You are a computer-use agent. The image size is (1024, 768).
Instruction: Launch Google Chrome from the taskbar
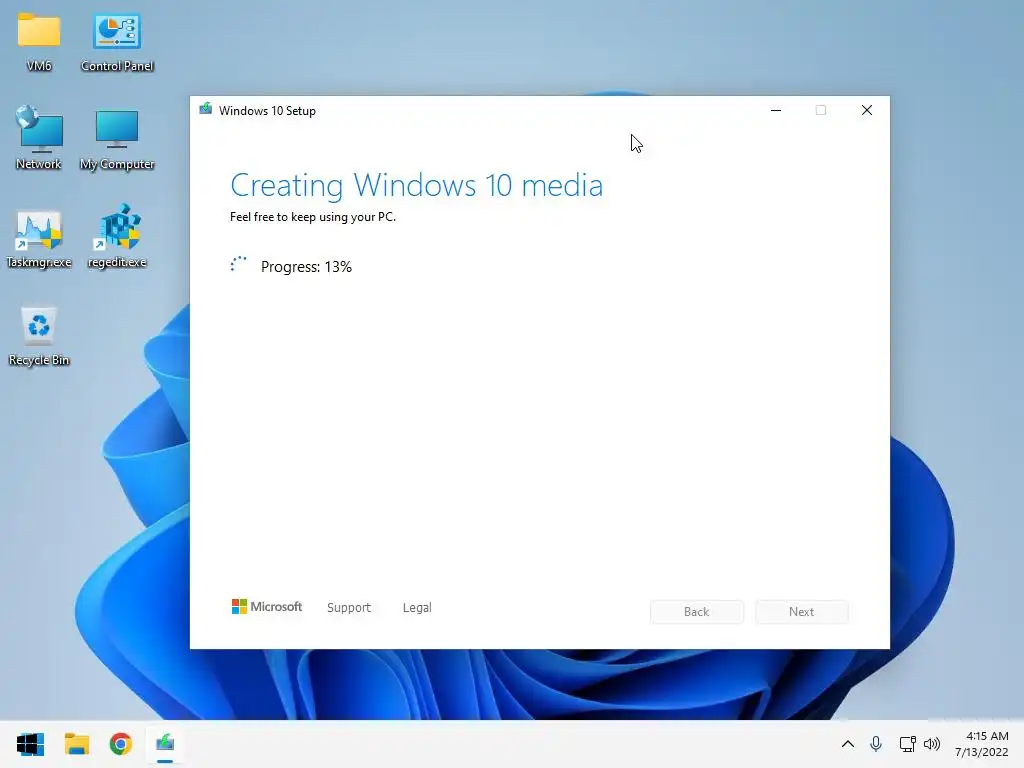point(121,744)
